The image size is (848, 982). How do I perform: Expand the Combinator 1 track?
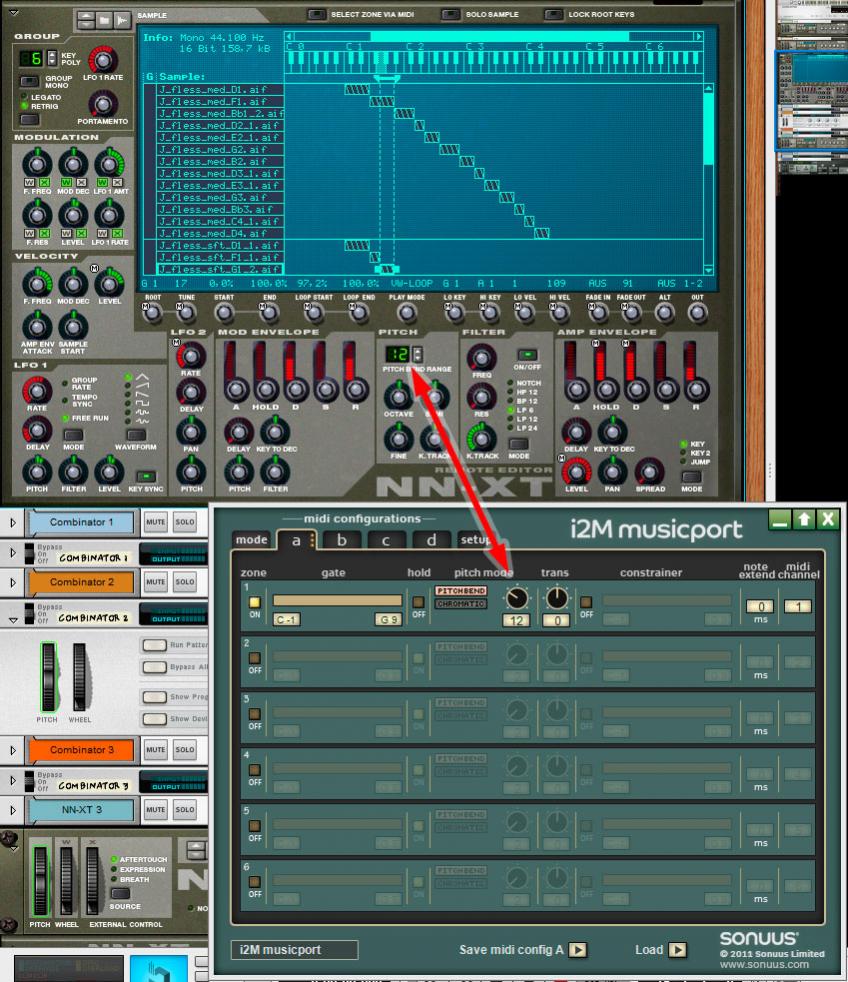point(12,523)
